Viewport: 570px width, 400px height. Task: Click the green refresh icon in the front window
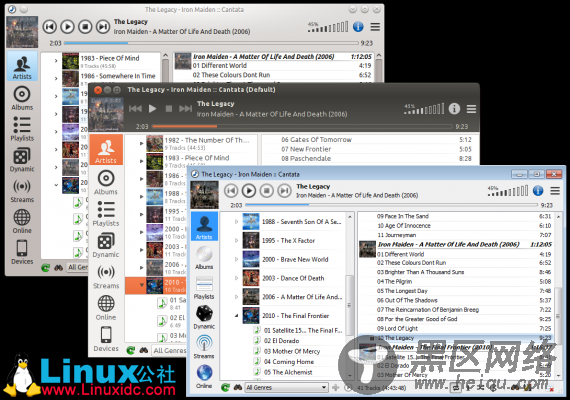coord(225,387)
